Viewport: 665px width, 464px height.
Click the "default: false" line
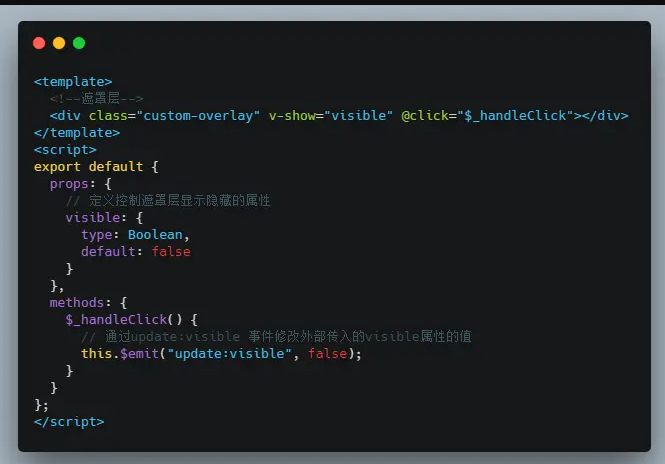tap(136, 252)
